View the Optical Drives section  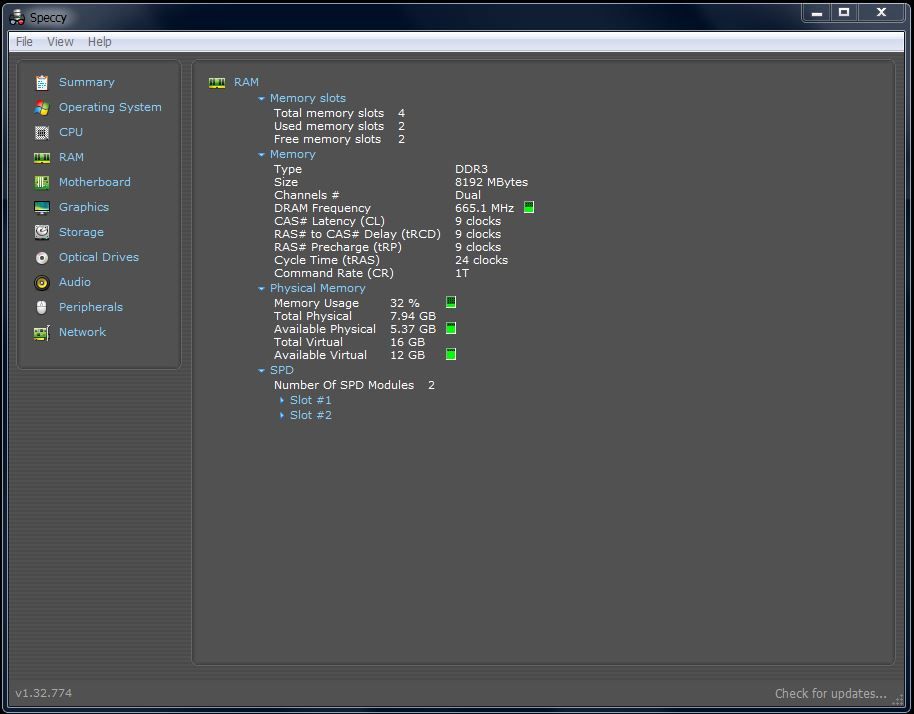[99, 257]
